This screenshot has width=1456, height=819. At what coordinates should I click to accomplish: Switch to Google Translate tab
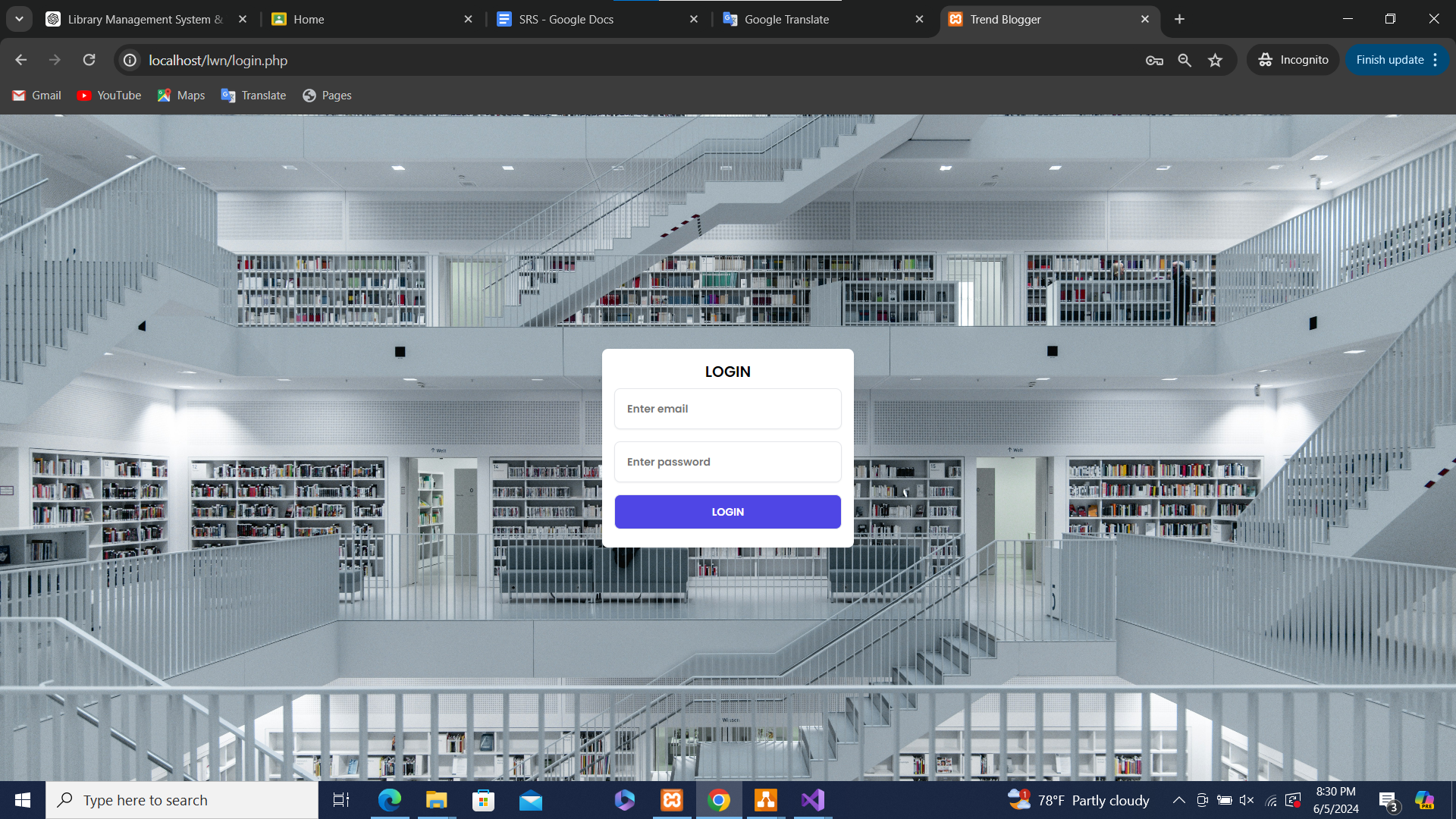786,20
